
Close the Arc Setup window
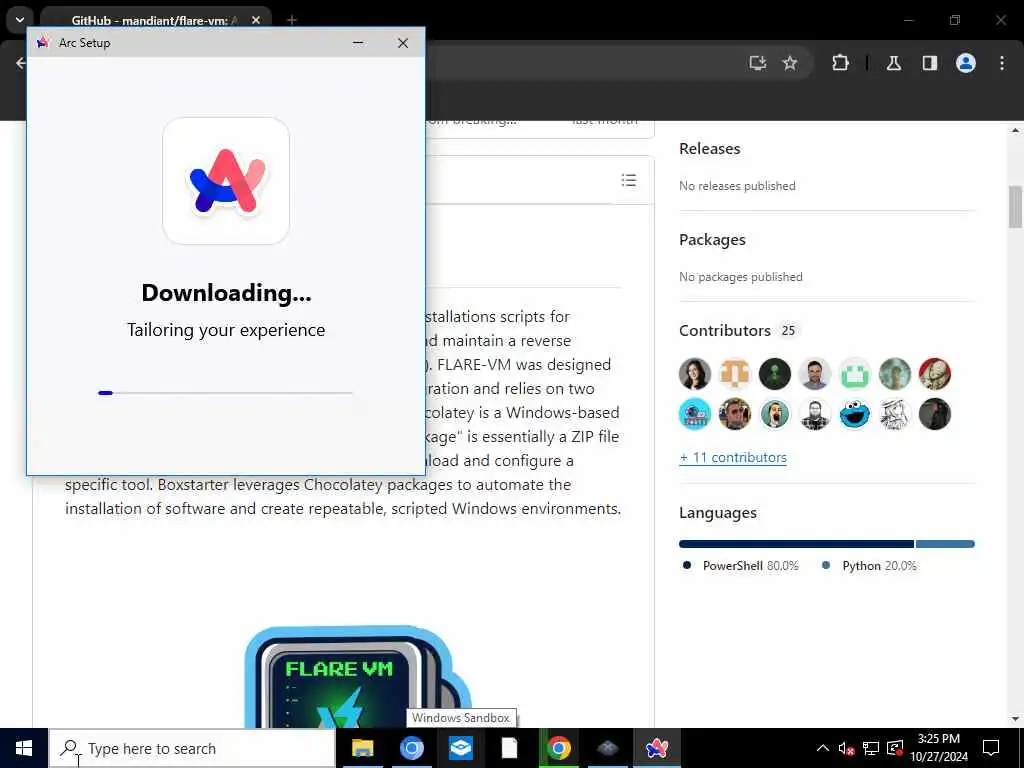403,42
